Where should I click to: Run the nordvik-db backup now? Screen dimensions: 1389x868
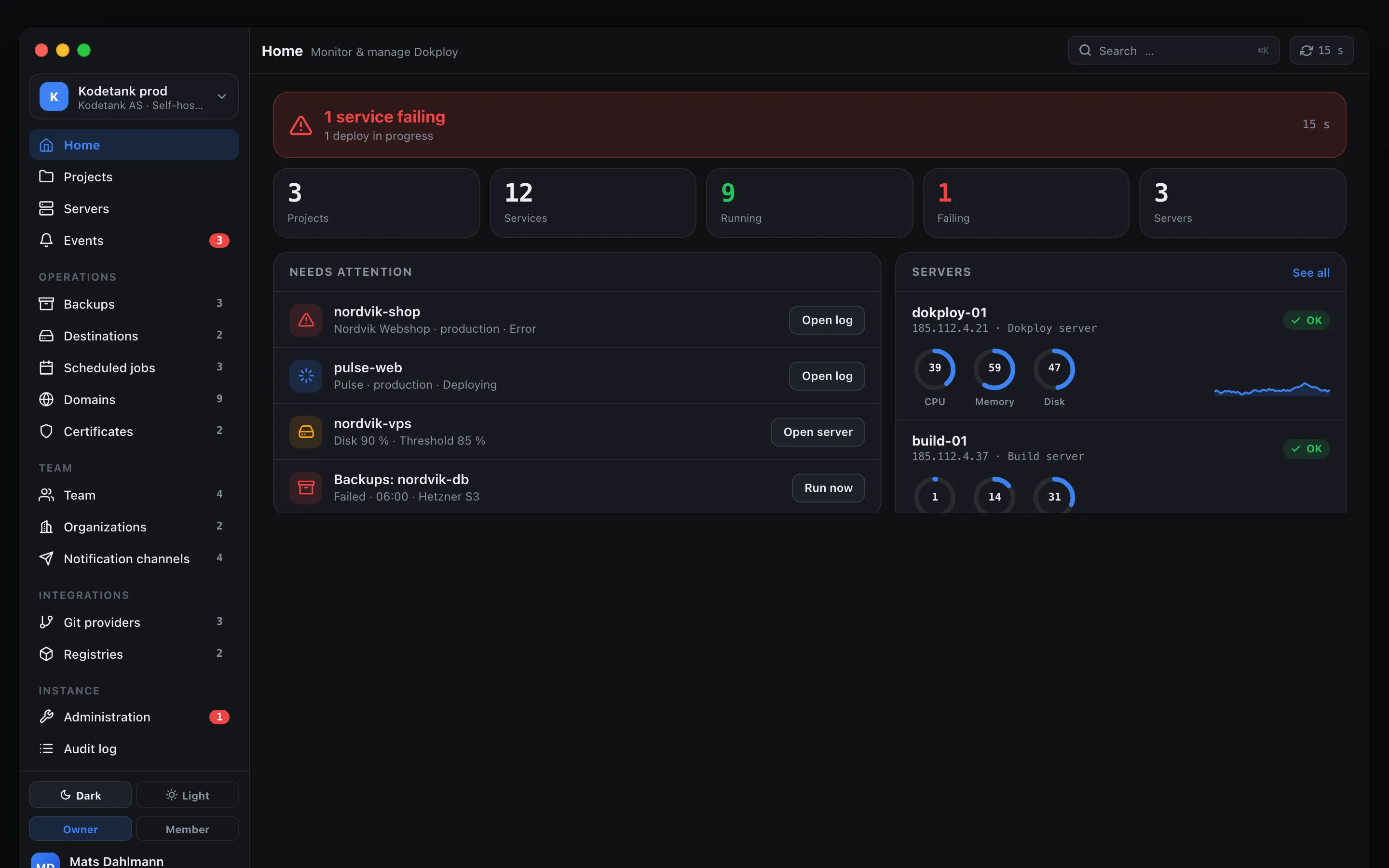tap(828, 488)
